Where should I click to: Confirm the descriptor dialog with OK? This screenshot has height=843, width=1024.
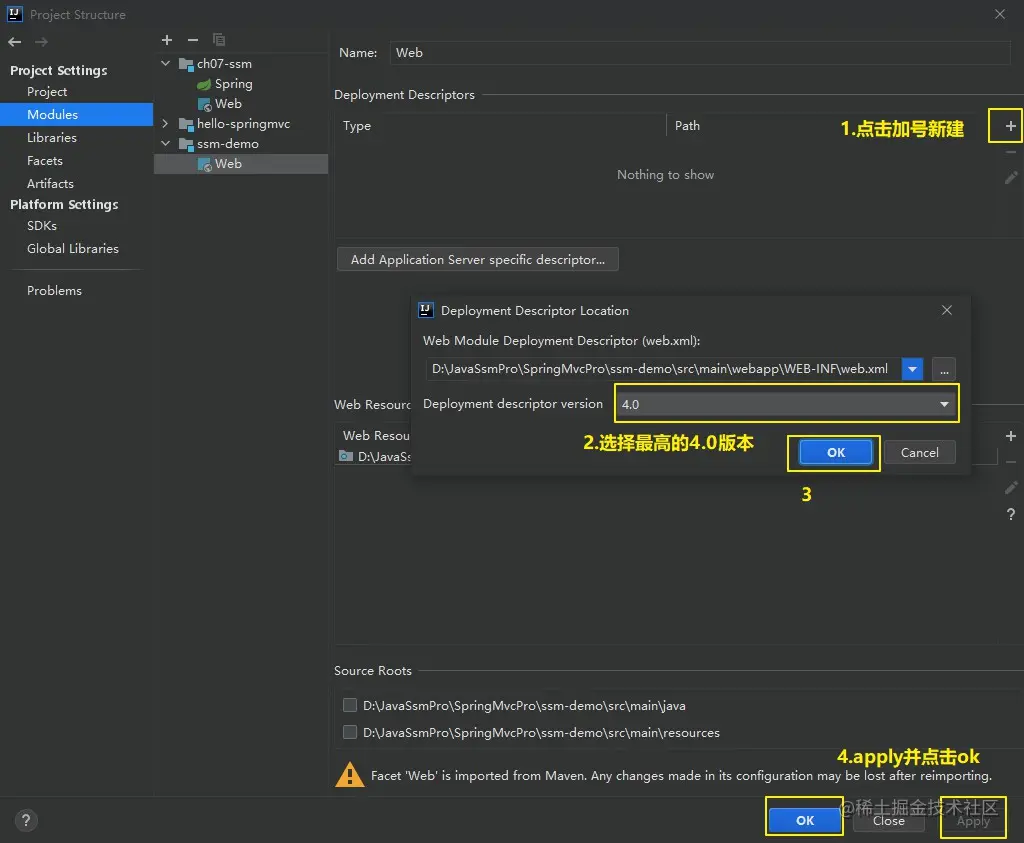tap(835, 453)
